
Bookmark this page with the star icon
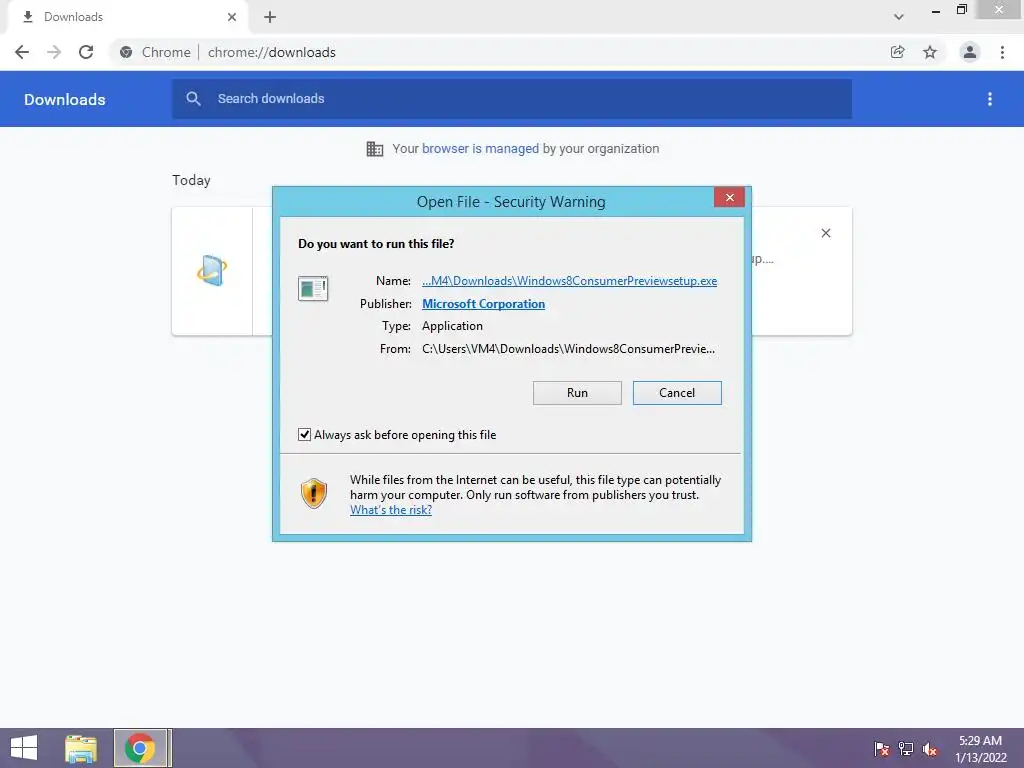(930, 52)
